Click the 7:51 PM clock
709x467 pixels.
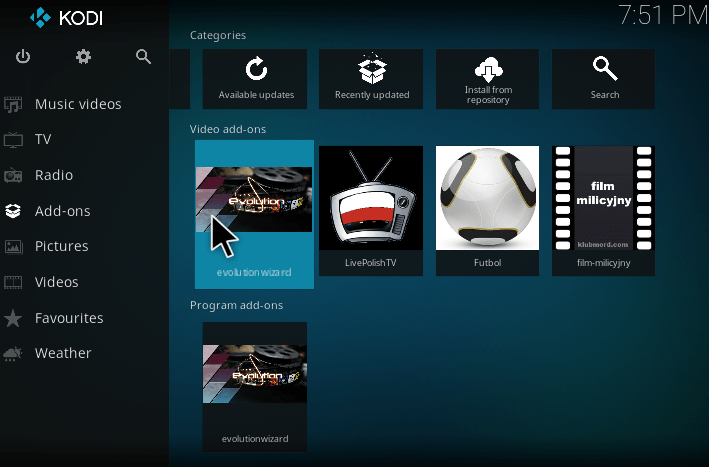663,15
